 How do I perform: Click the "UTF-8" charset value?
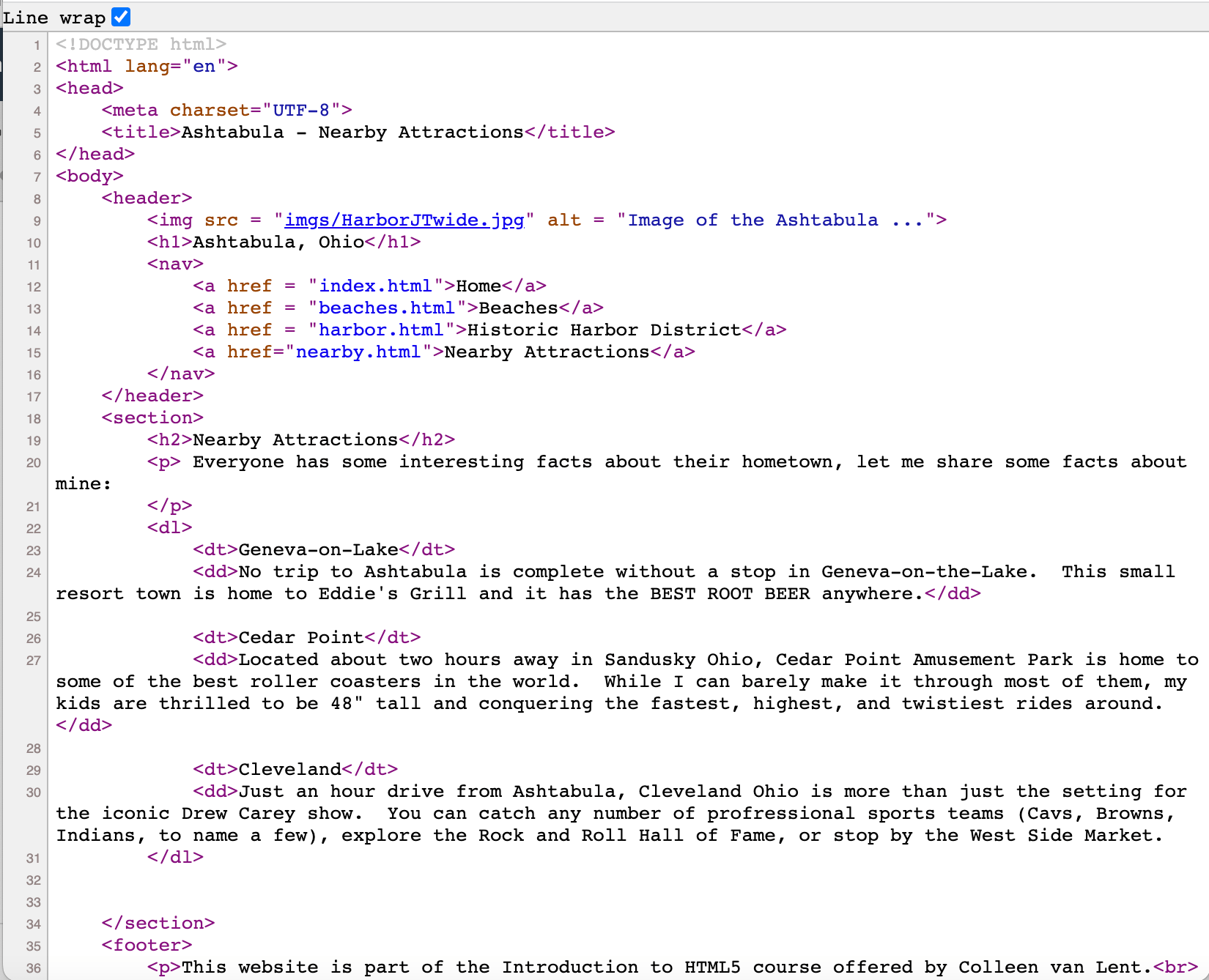tap(301, 110)
